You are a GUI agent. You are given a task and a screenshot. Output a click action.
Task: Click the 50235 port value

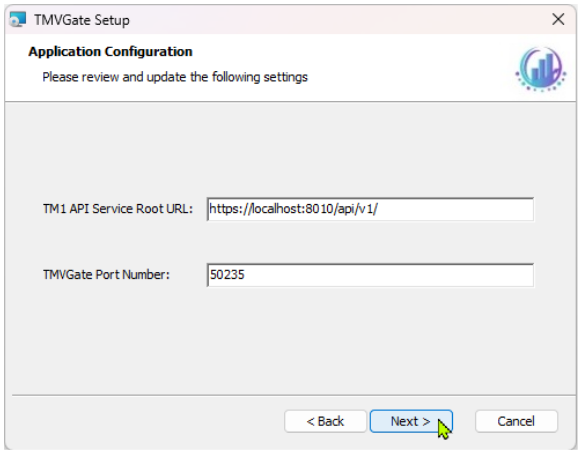tap(227, 275)
